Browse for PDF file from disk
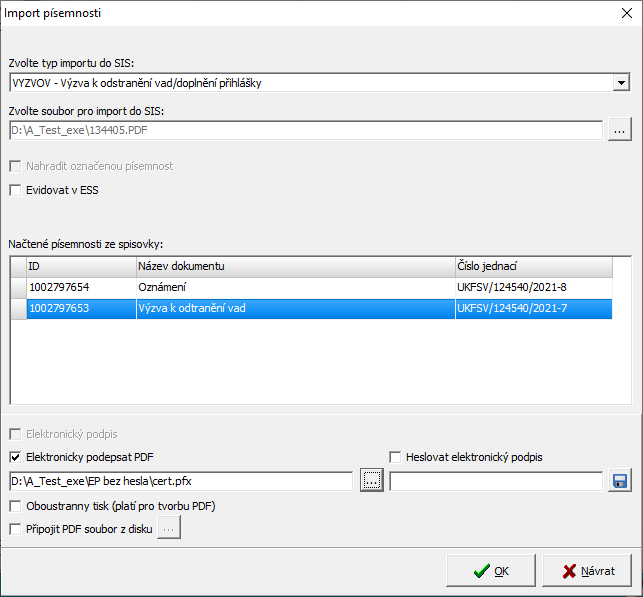 [x=169, y=529]
